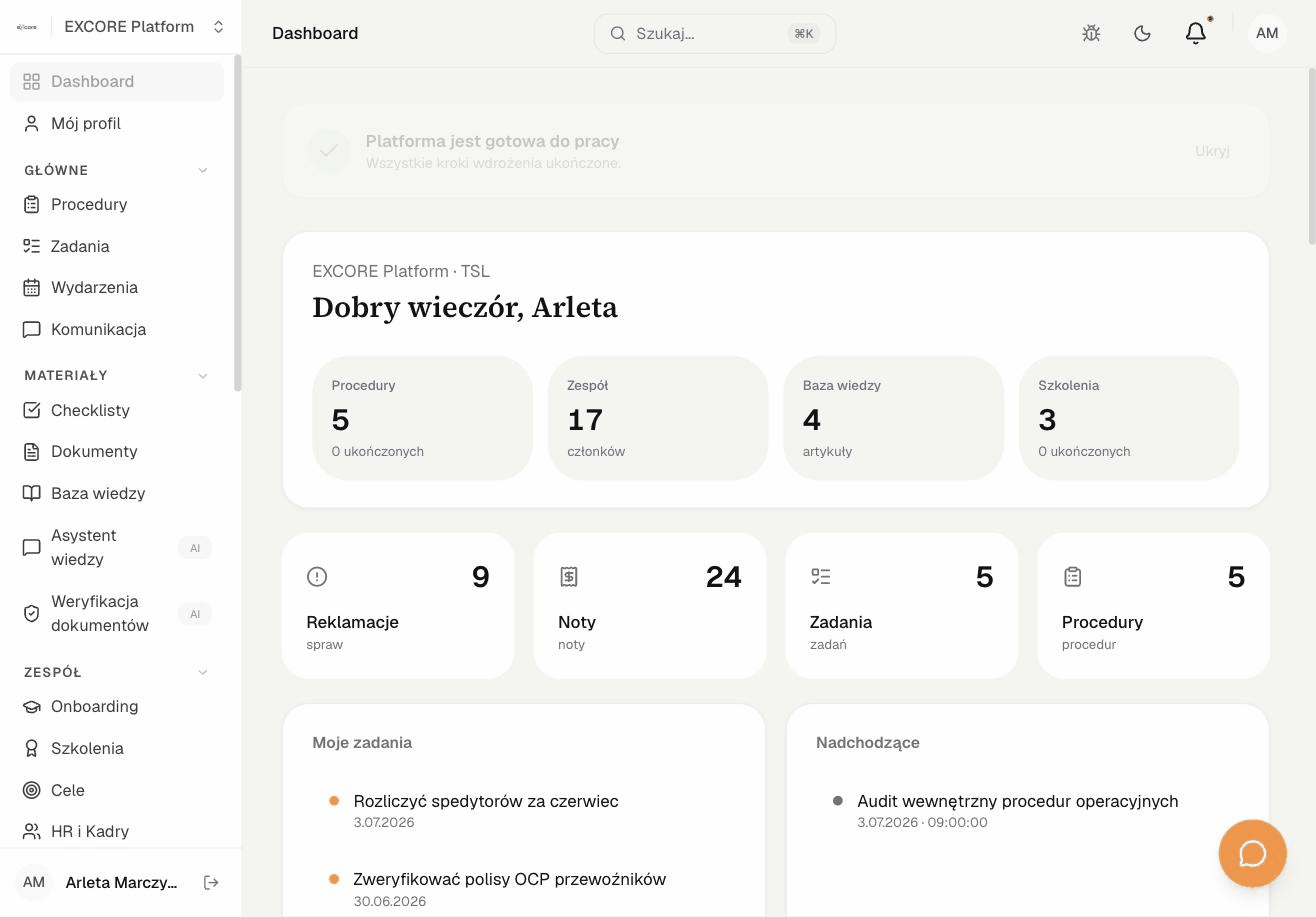Click the Checklisty sidebar icon
Viewport: 1316px width, 917px height.
[32, 410]
